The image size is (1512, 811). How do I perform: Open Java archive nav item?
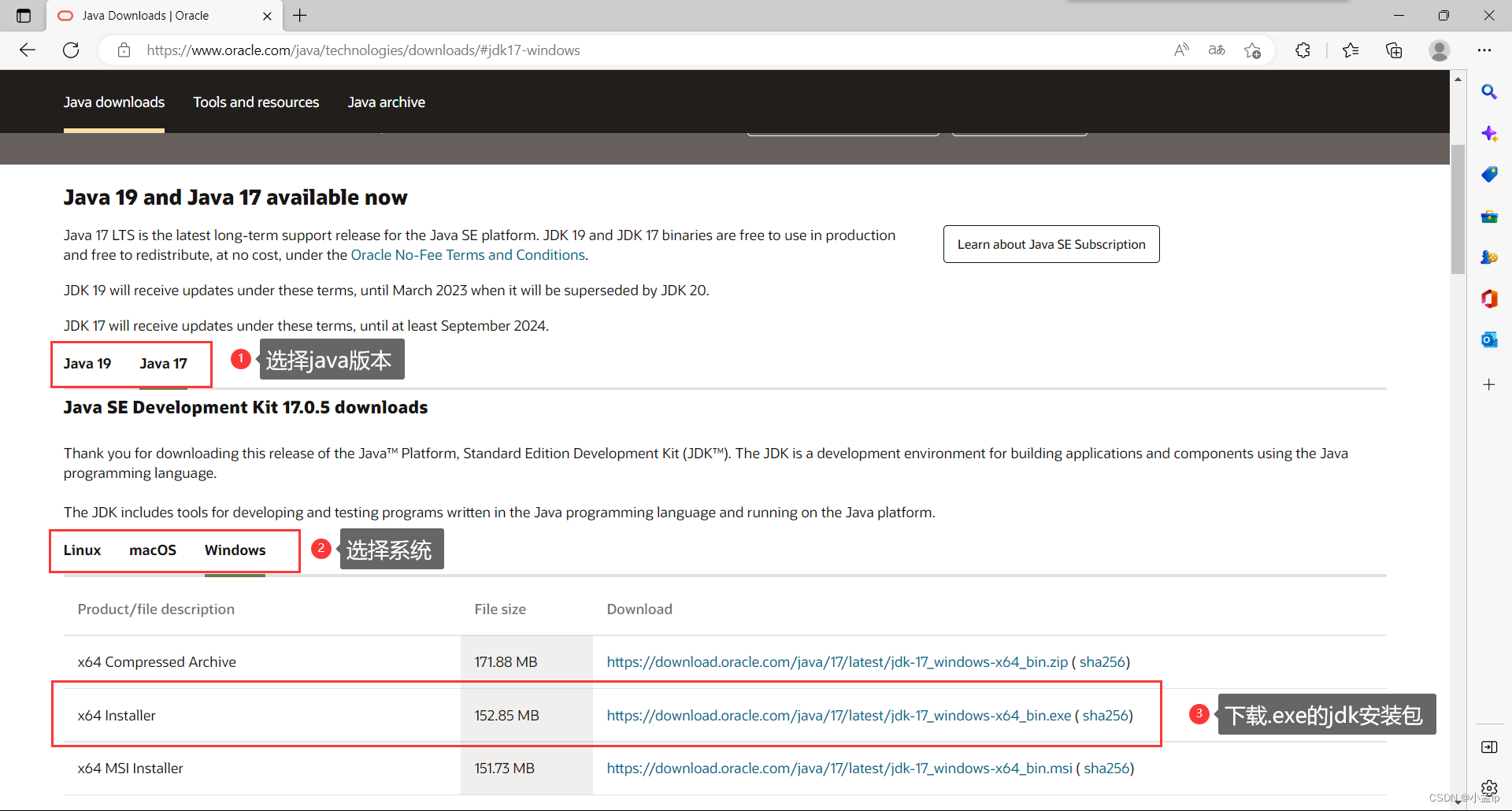click(387, 102)
